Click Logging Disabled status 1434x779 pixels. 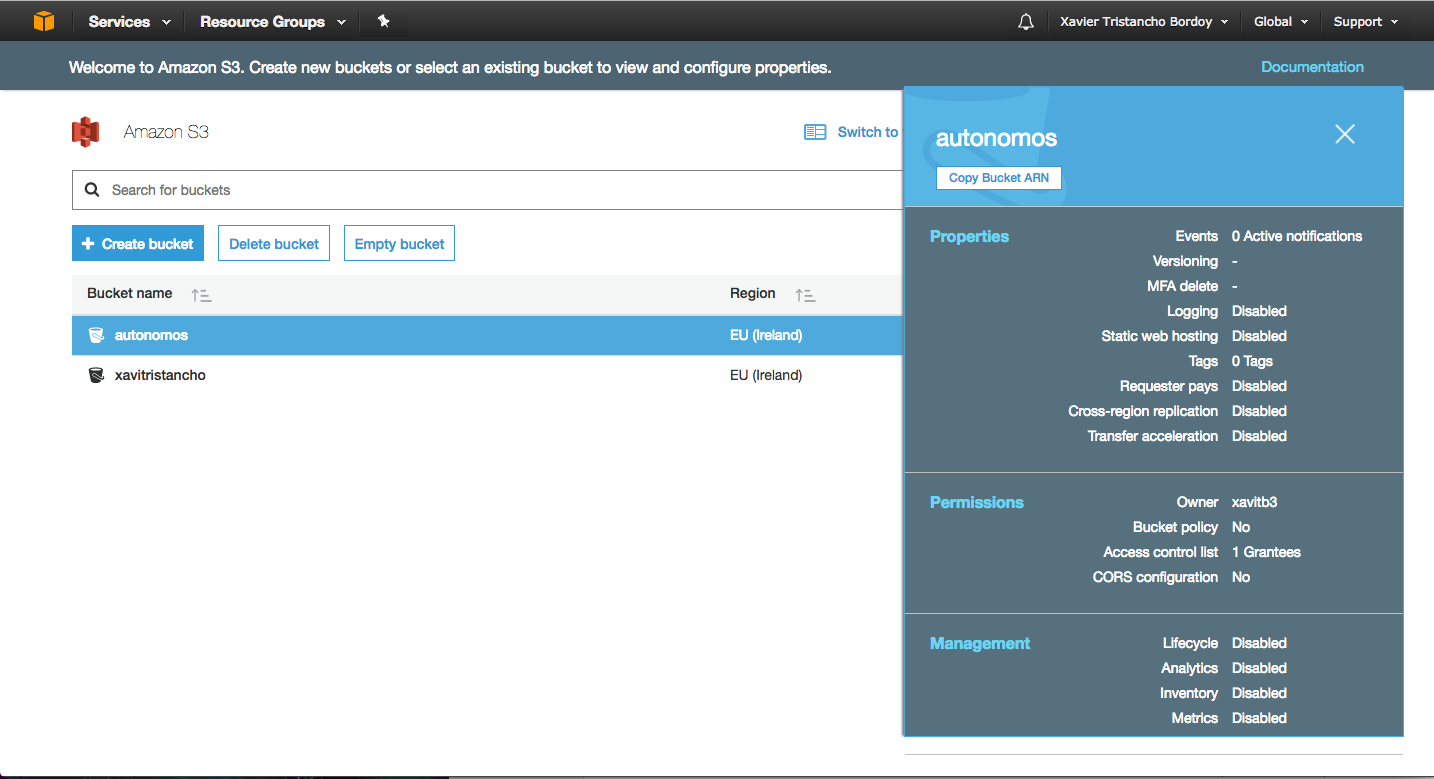(x=1259, y=311)
